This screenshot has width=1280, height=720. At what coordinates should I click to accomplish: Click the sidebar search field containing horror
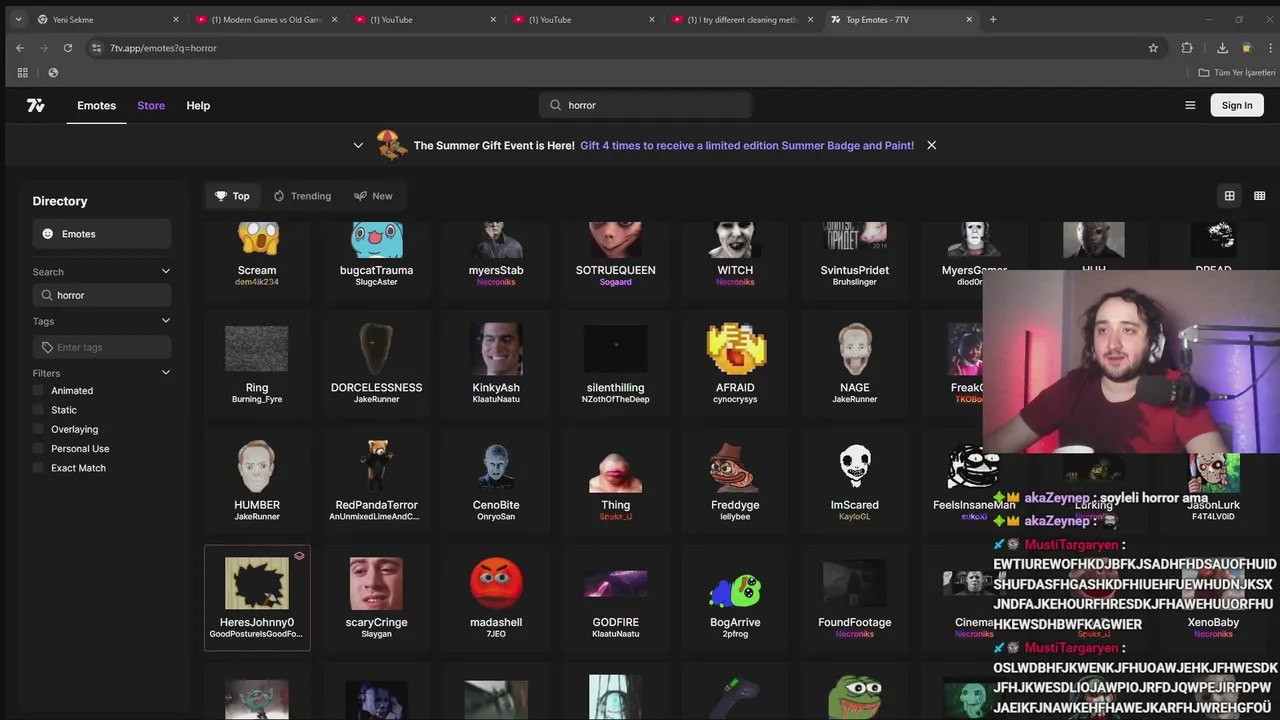tap(102, 295)
